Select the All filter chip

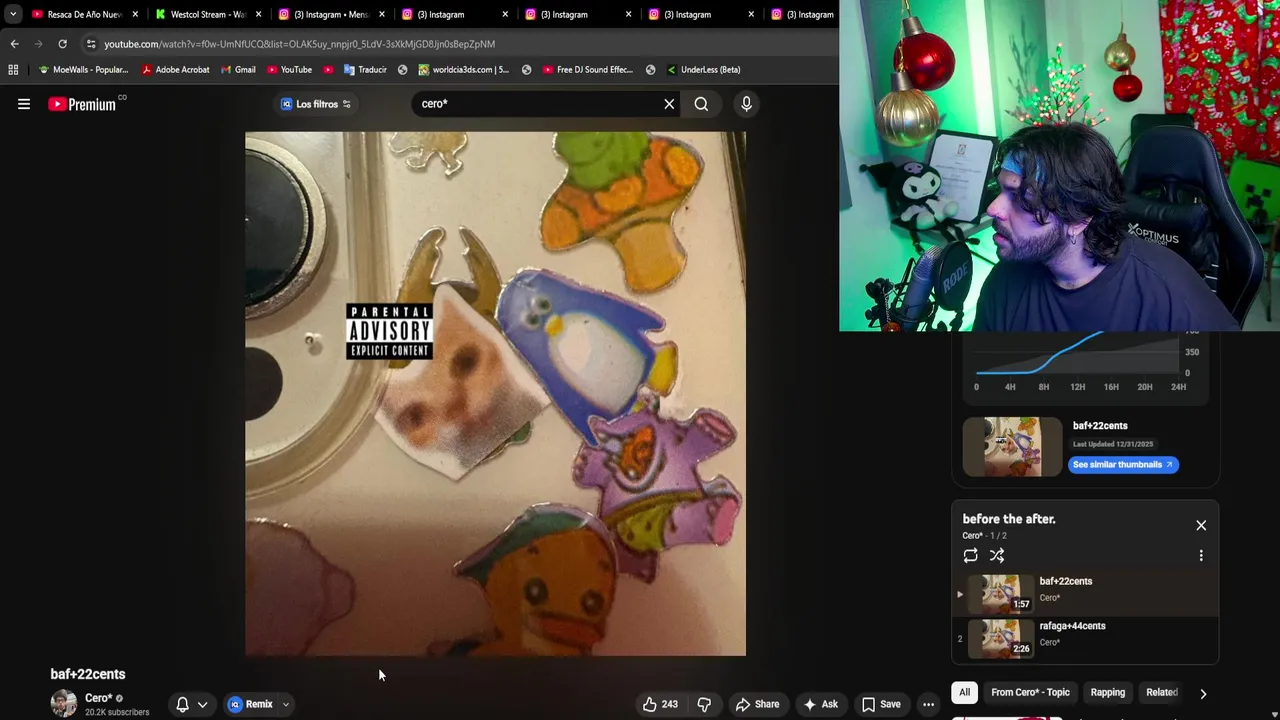click(964, 692)
